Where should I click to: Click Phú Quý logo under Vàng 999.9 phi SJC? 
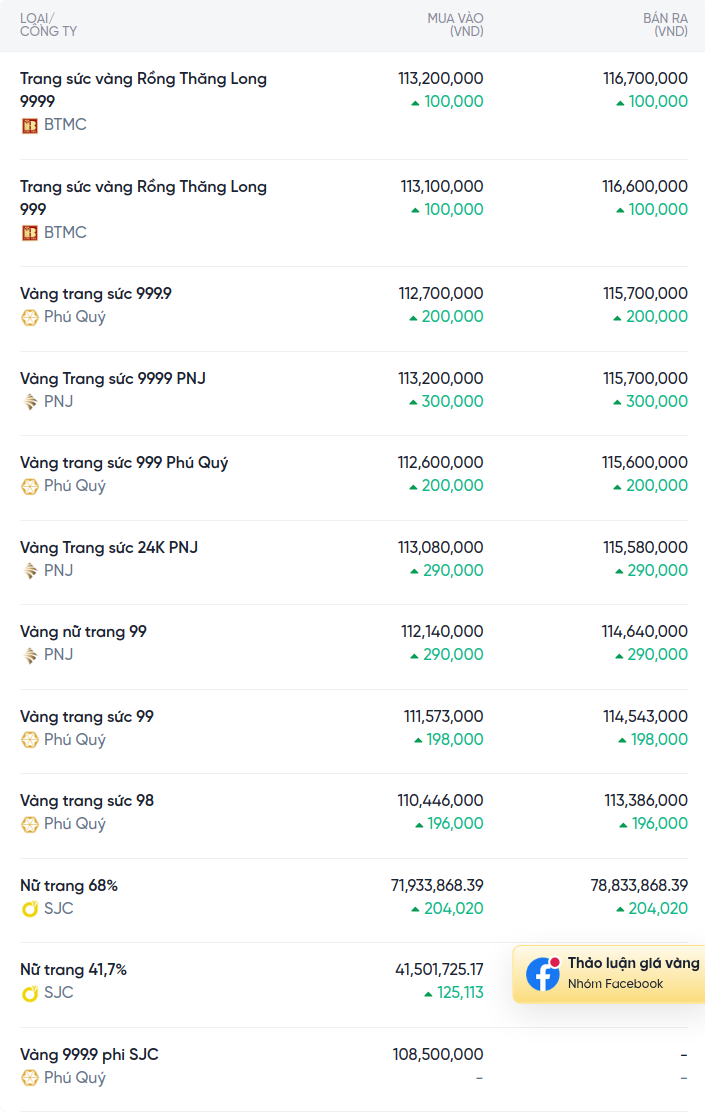coord(29,1078)
